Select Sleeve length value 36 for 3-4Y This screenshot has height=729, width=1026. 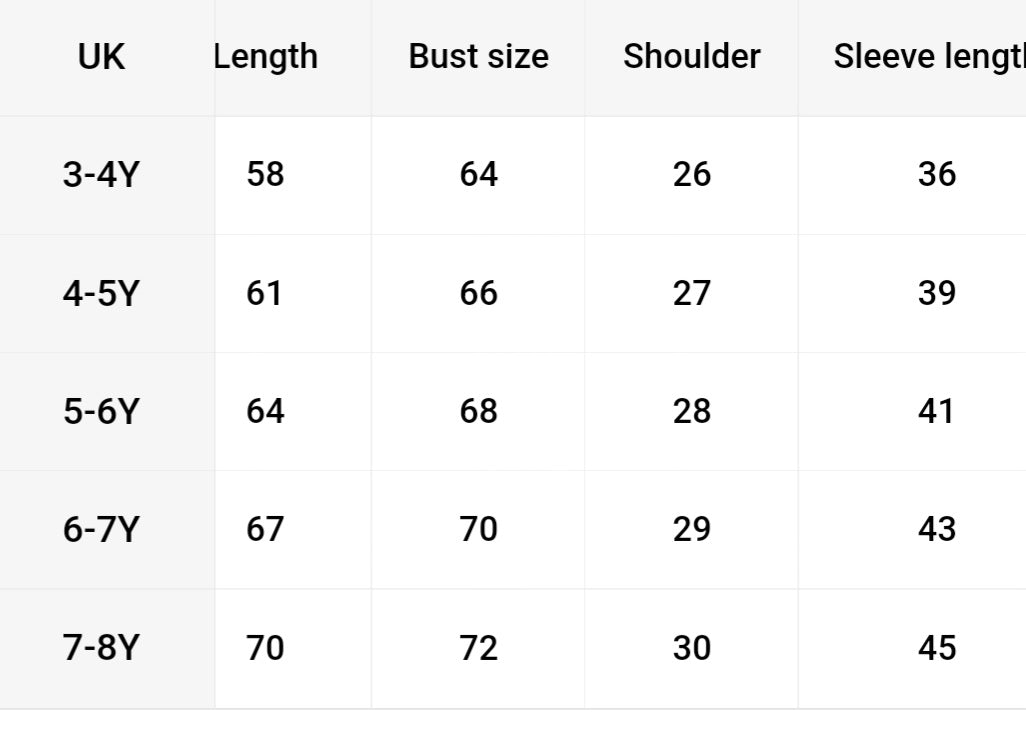tap(936, 175)
